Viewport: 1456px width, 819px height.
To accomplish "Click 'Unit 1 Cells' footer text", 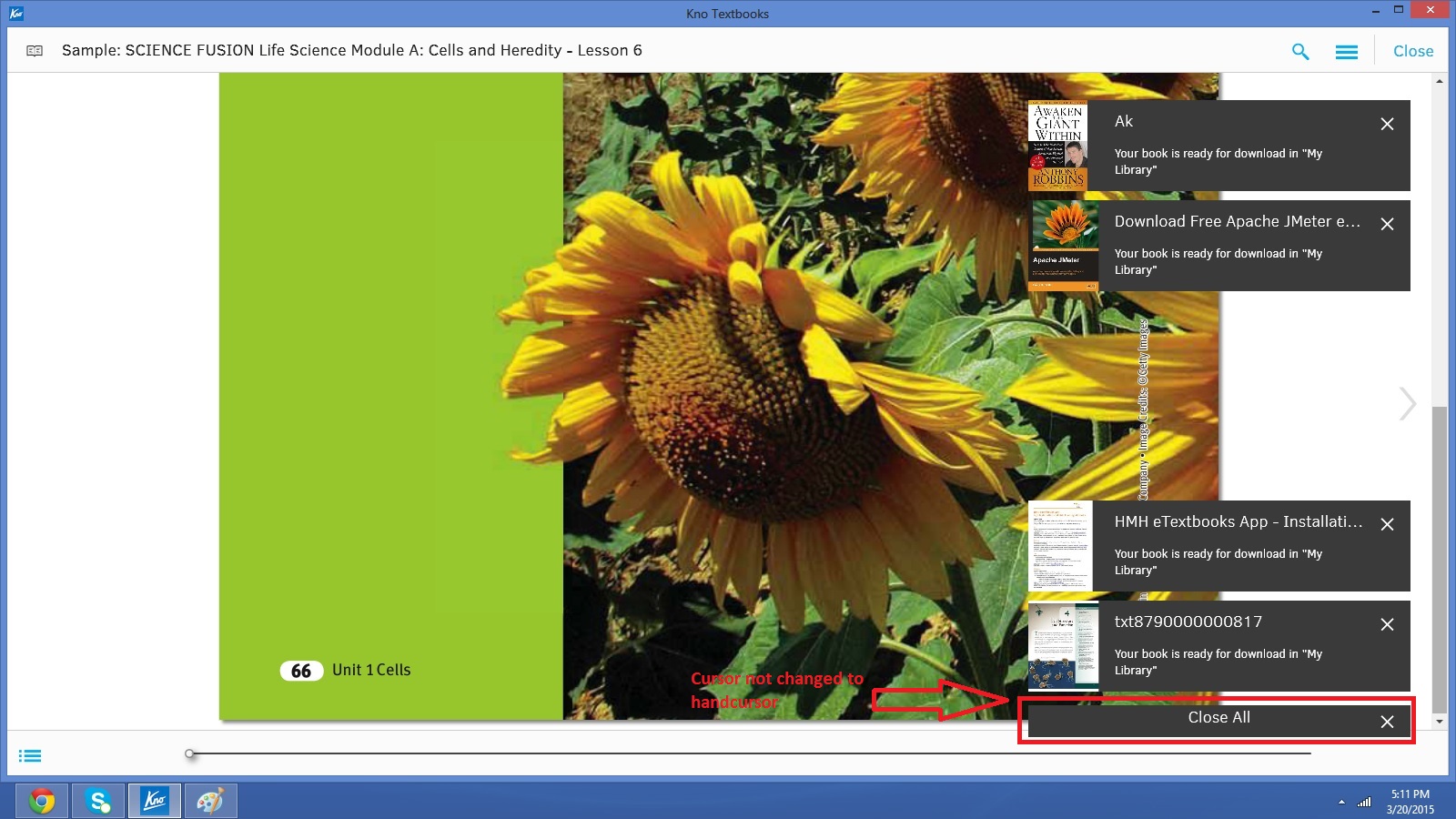I will tap(371, 670).
